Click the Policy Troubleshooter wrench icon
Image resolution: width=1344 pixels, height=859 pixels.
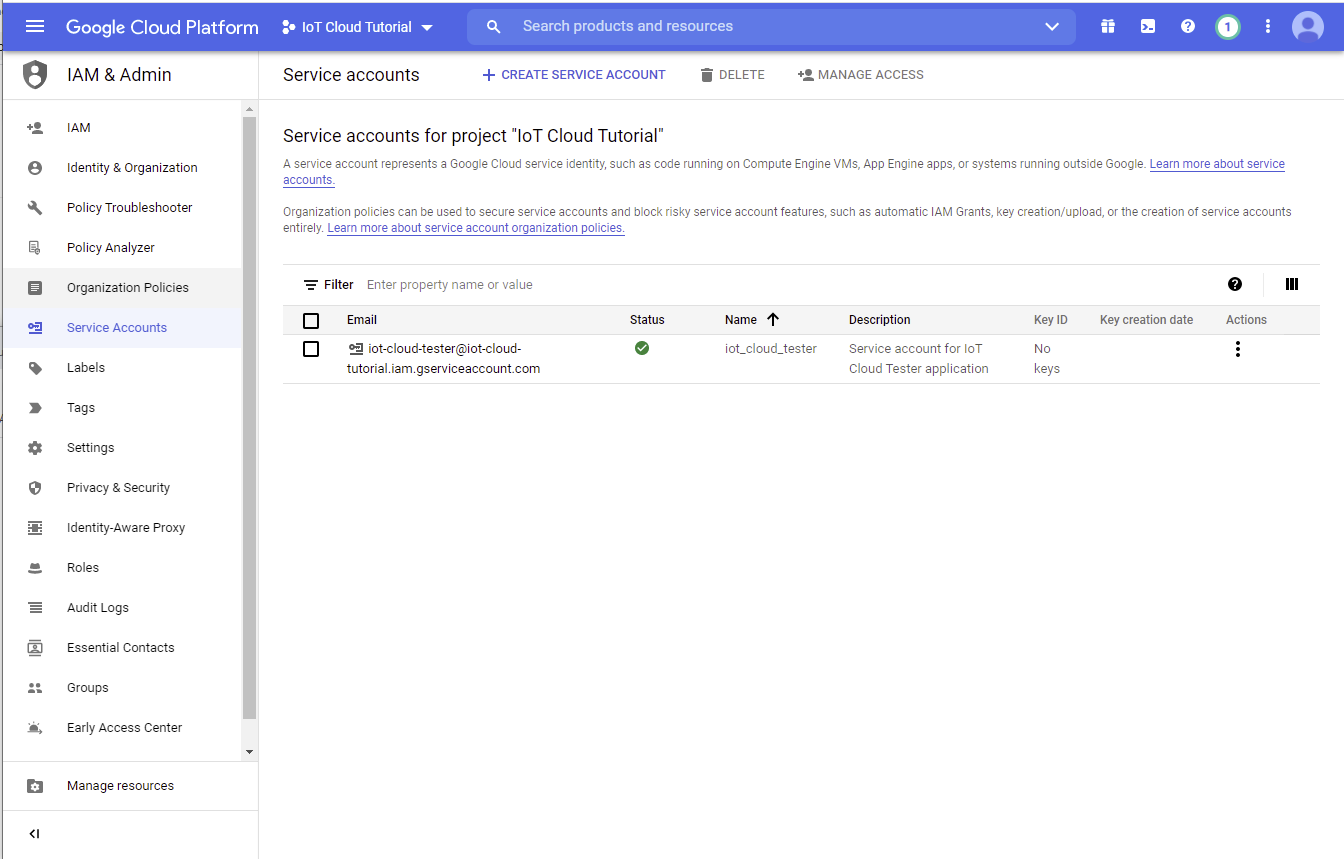click(x=35, y=208)
